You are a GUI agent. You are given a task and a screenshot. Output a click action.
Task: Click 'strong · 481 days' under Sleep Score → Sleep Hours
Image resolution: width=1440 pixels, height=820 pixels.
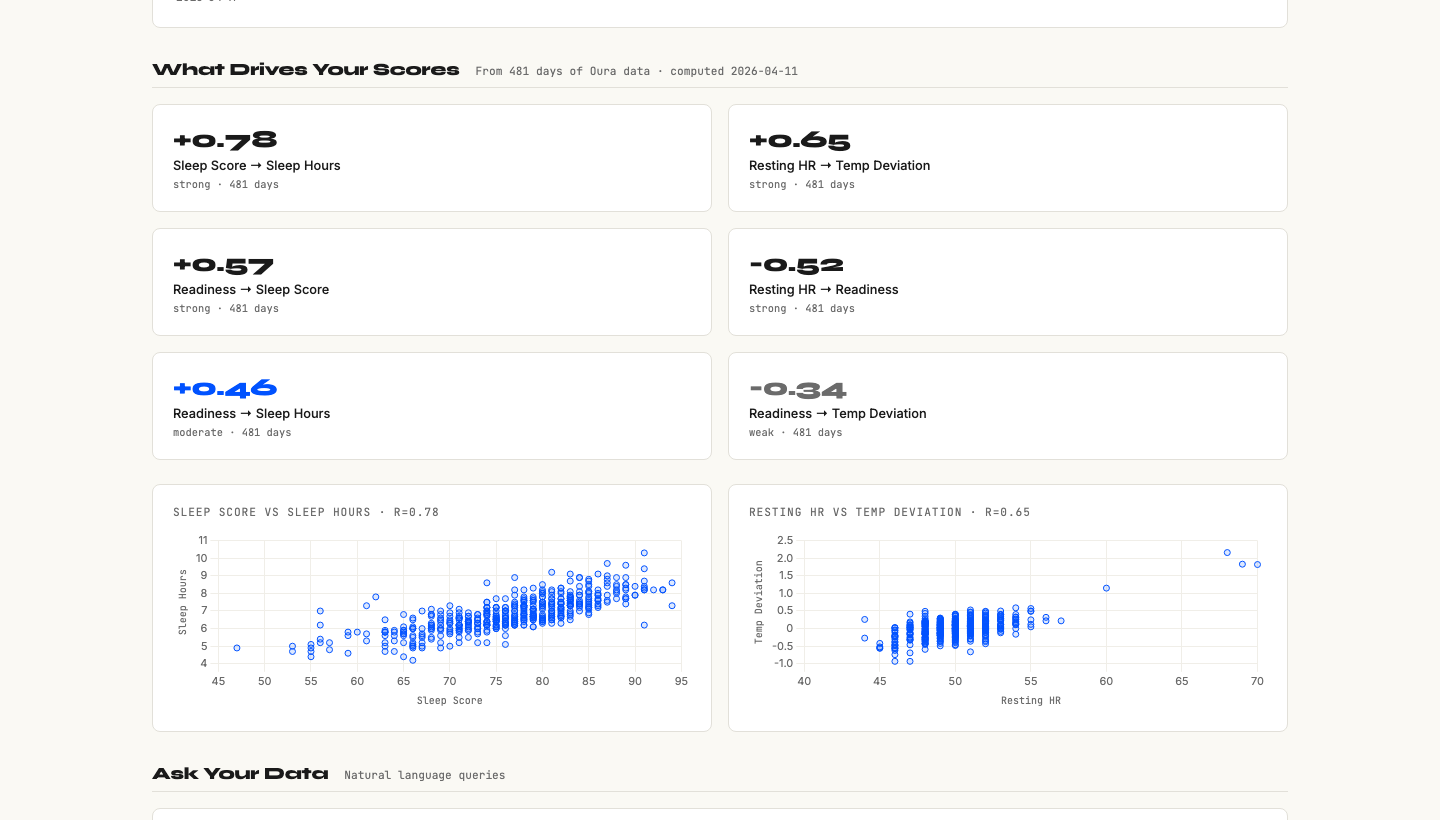[226, 185]
